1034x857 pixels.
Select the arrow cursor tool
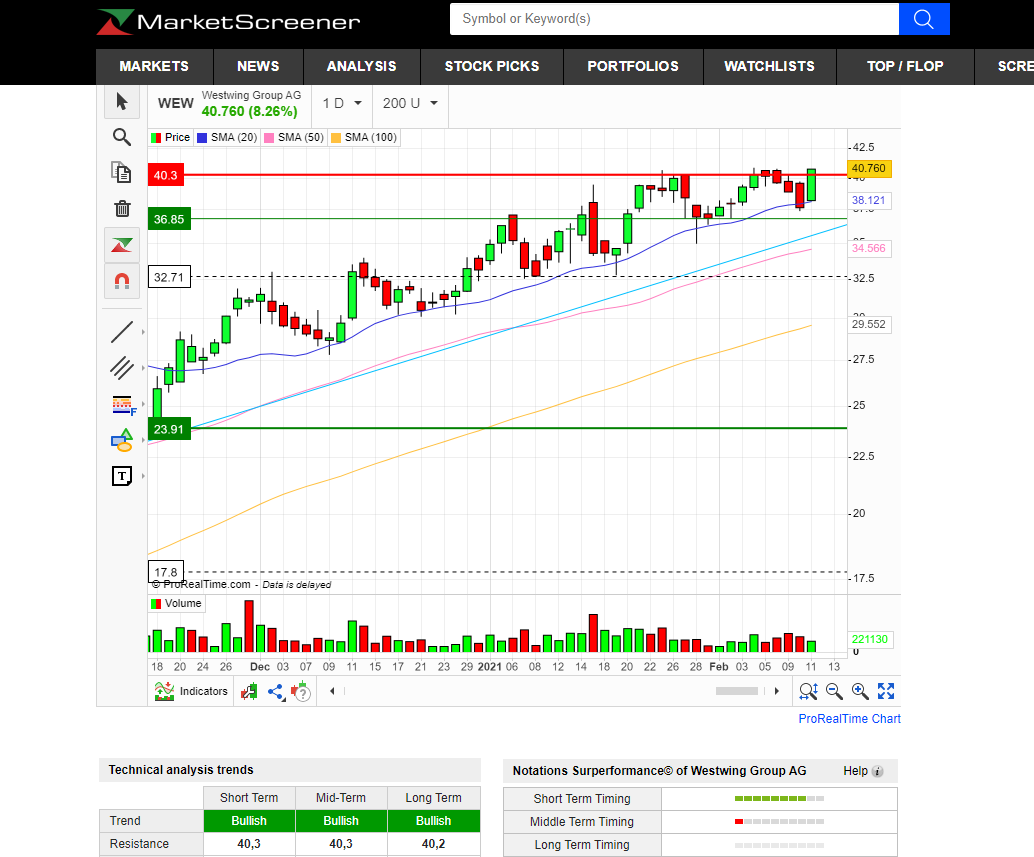[x=122, y=102]
